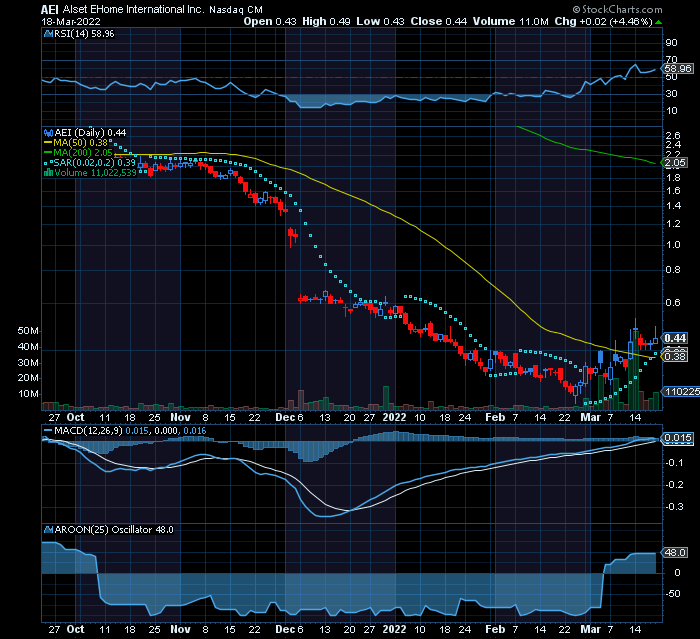Click the 1.0 level on the price axis
700x639 pixels.
pos(673,245)
